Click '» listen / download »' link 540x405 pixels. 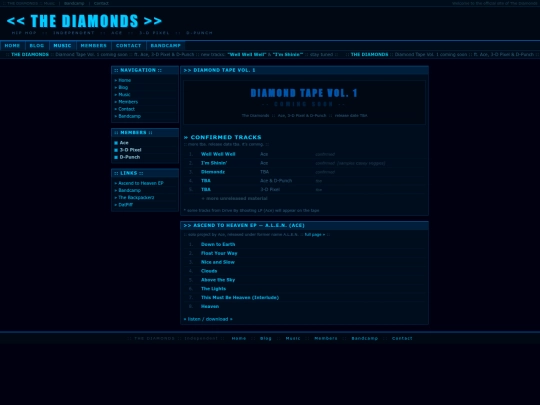(x=208, y=319)
